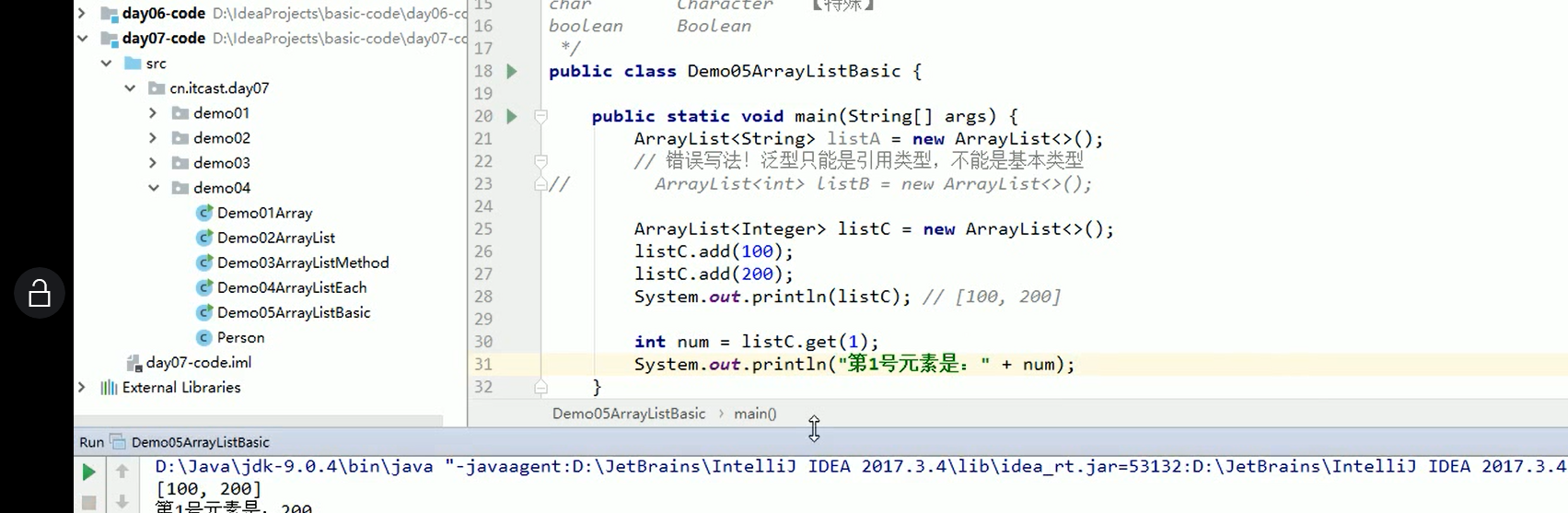
Task: Collapse the demo04 package
Action: (x=153, y=187)
